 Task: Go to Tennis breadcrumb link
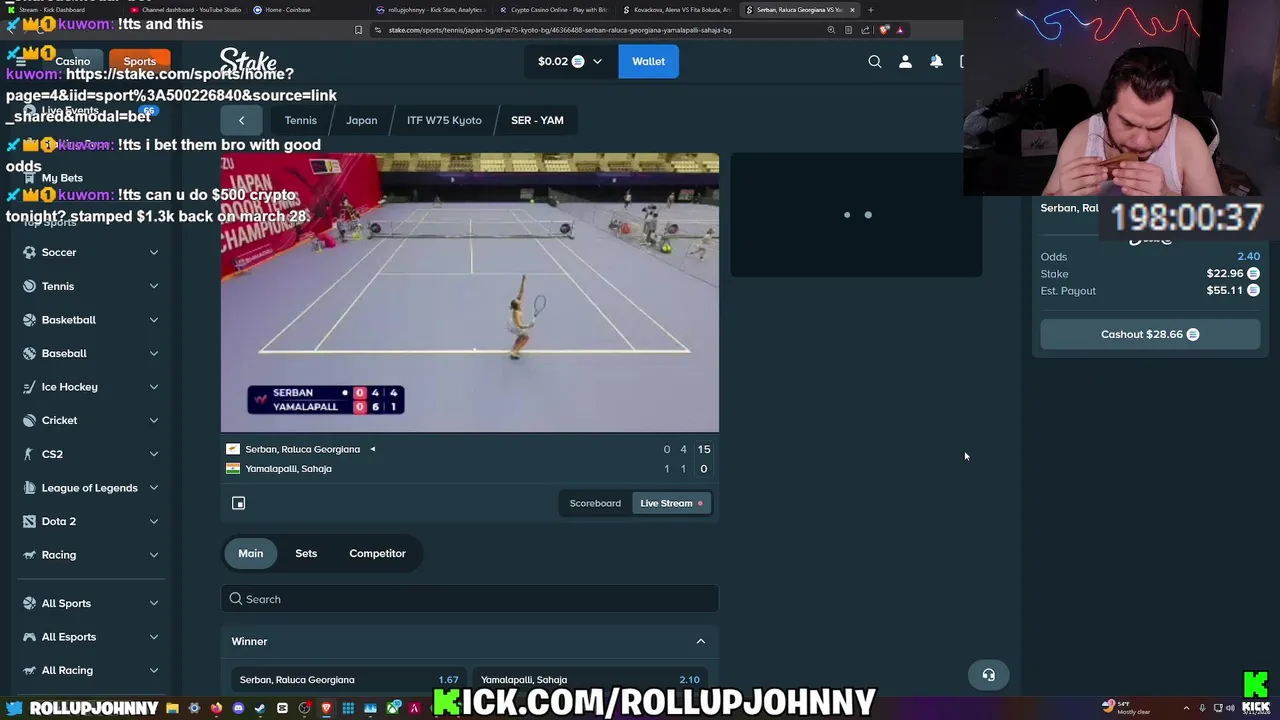300,120
